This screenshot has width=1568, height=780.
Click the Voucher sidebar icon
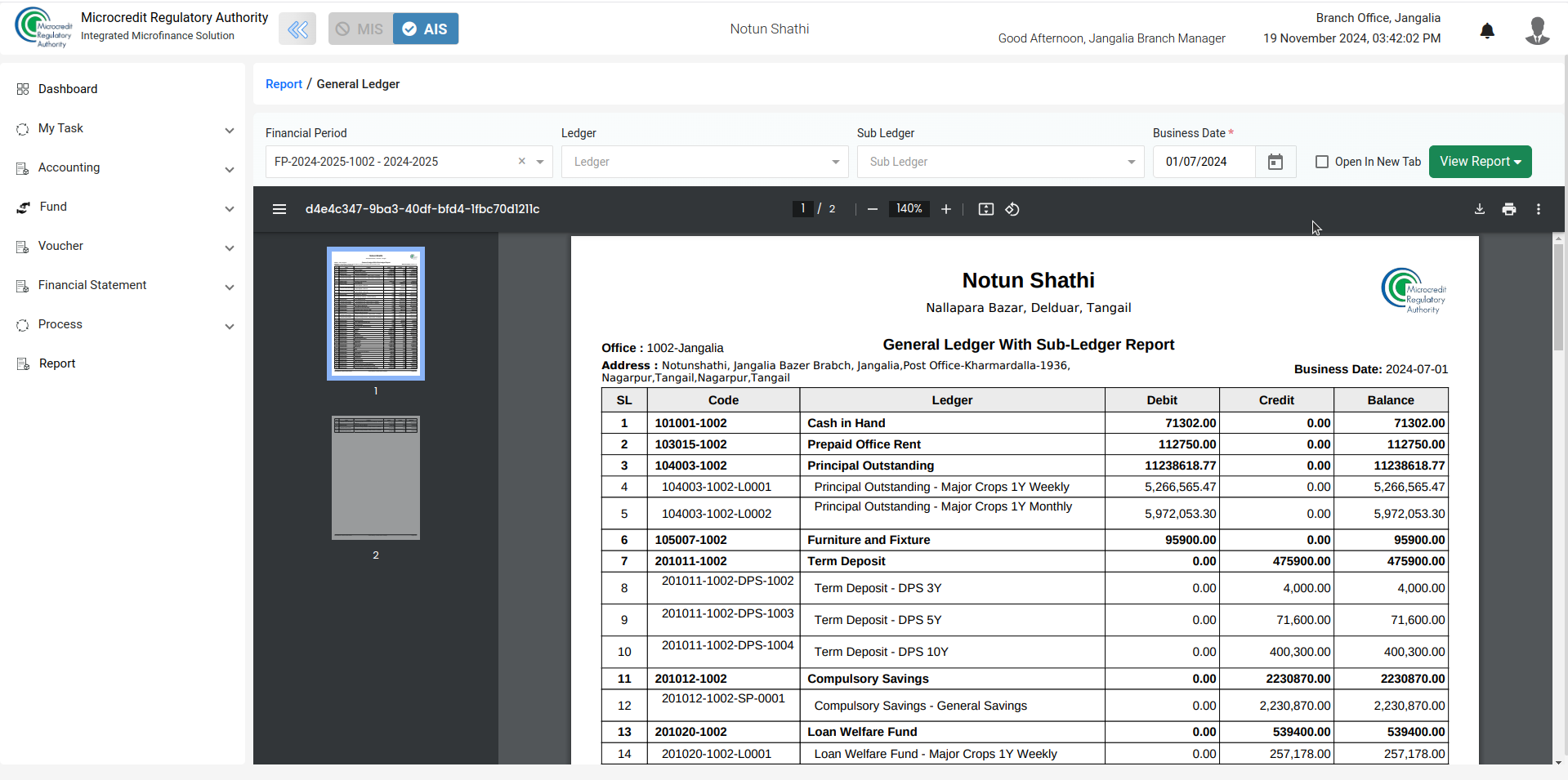point(23,247)
